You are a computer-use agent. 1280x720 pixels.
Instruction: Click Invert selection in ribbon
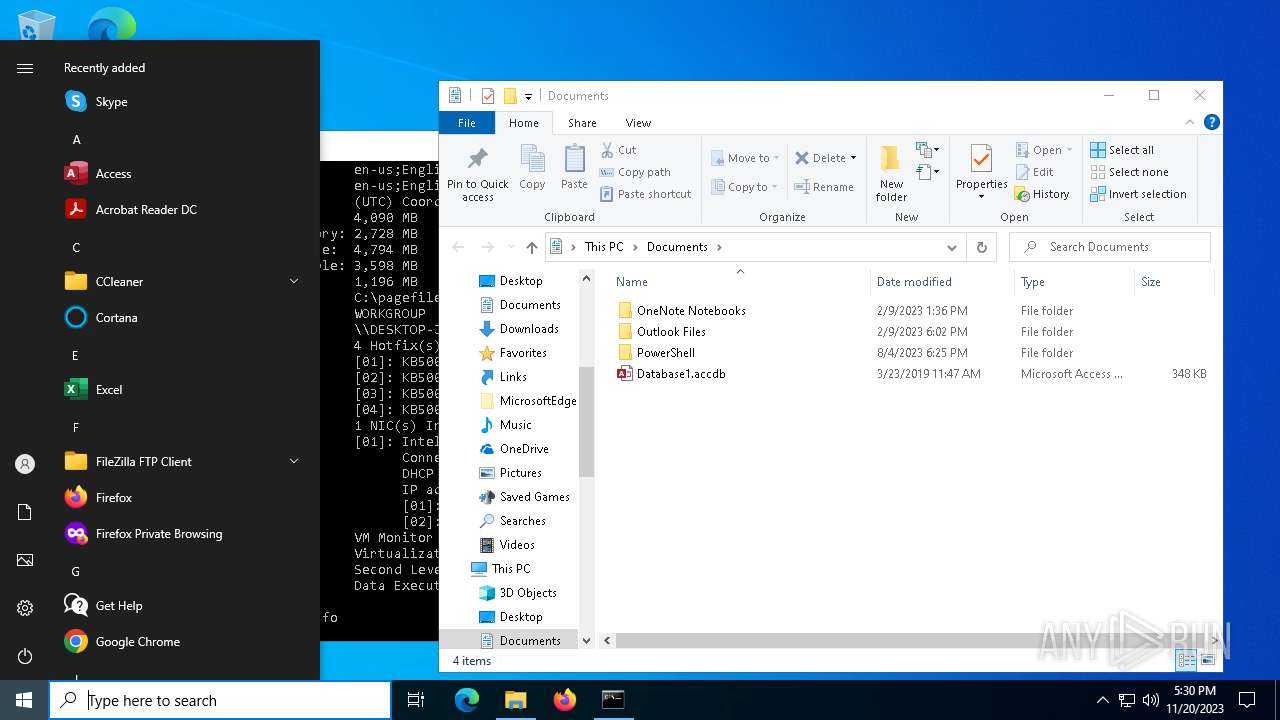click(x=1138, y=194)
